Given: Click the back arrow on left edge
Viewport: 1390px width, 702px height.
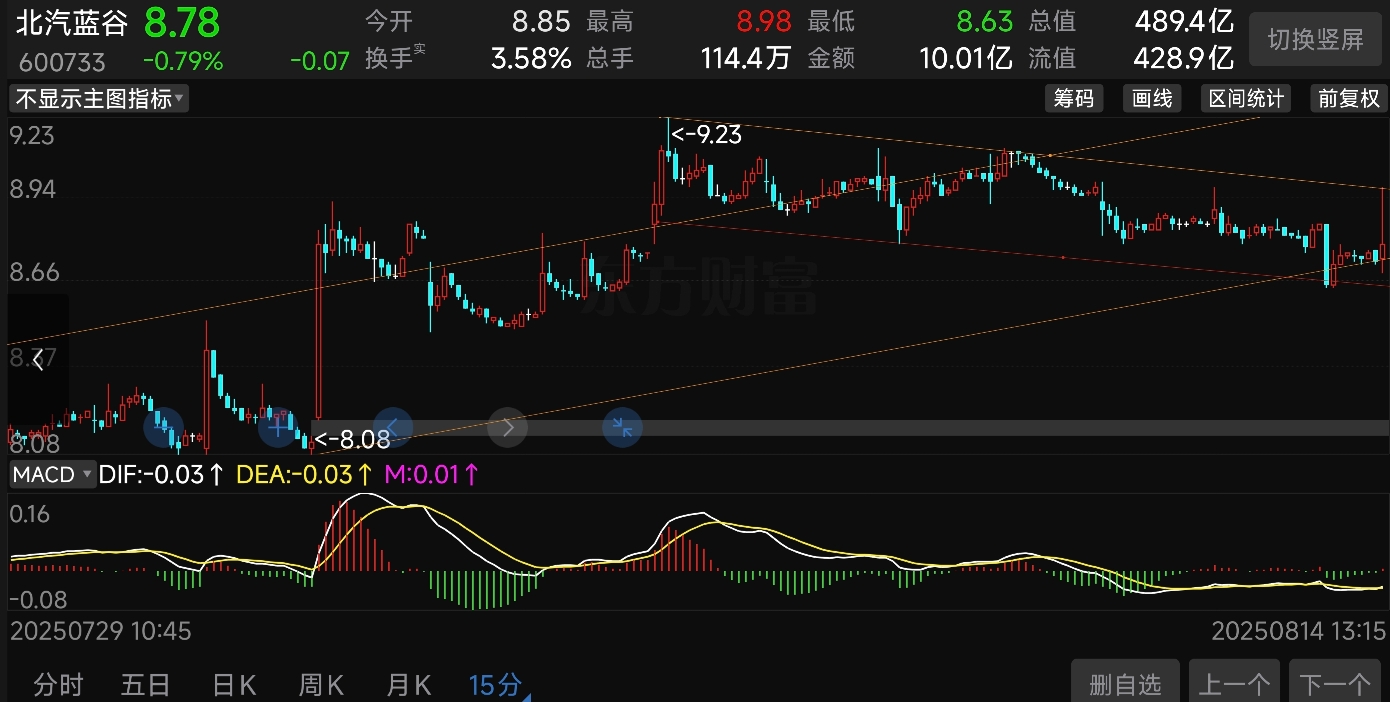Looking at the screenshot, I should tap(37, 360).
